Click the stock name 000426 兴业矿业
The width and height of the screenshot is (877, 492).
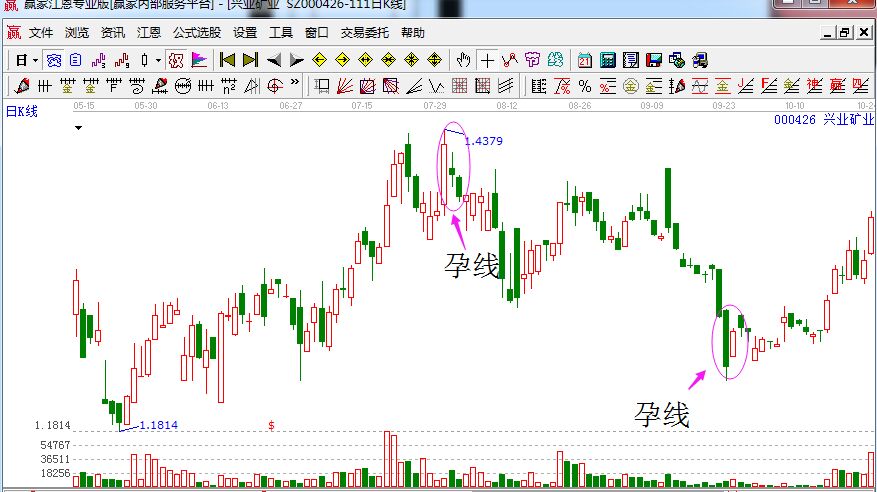click(824, 119)
